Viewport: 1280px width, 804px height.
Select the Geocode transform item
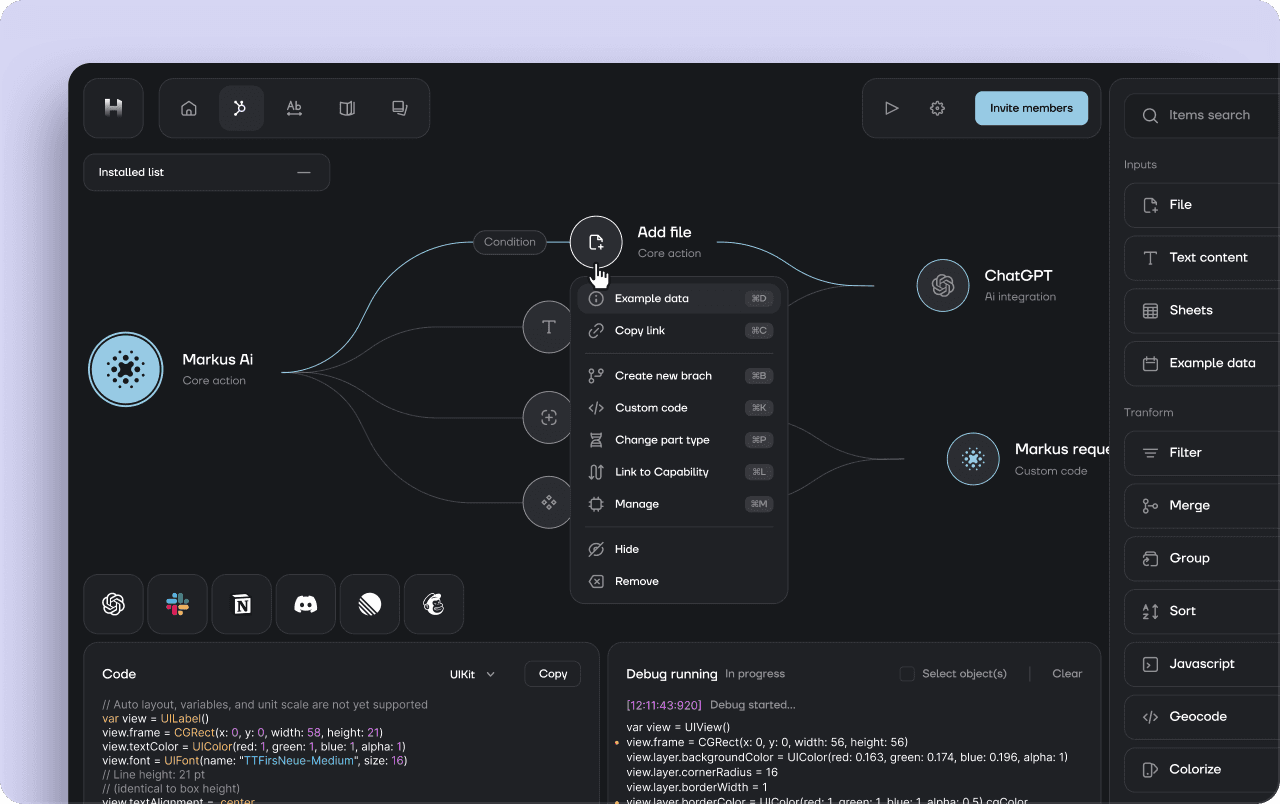click(x=1202, y=717)
